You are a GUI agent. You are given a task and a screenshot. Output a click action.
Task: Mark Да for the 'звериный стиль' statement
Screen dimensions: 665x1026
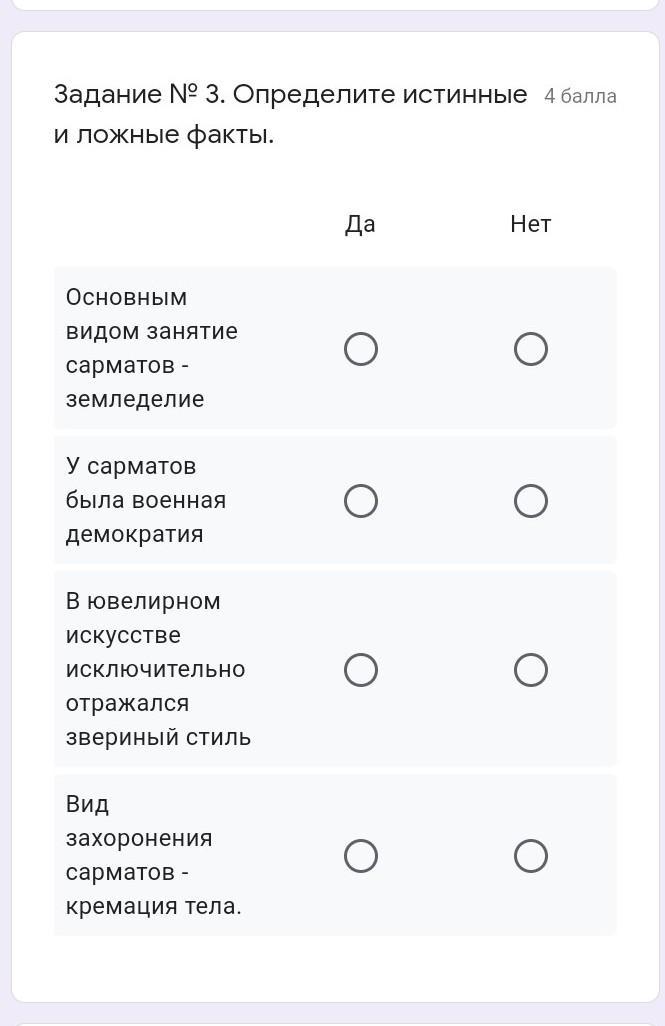pyautogui.click(x=360, y=670)
